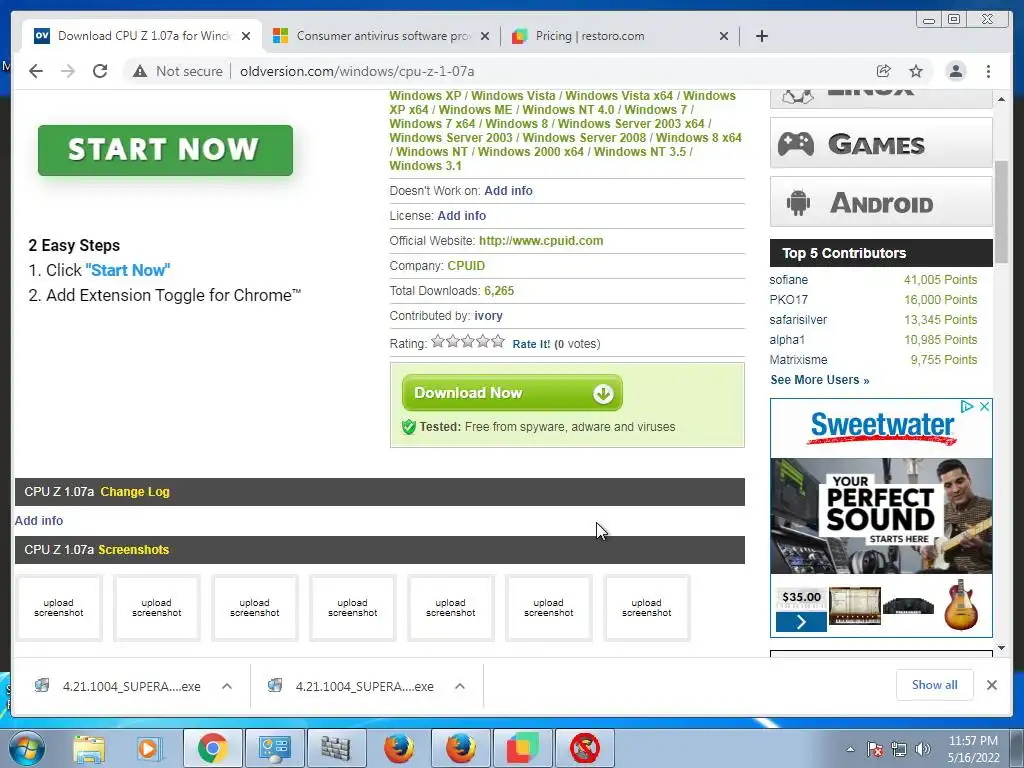
Task: Open Add info next to Doesn't Work on
Action: (x=508, y=191)
